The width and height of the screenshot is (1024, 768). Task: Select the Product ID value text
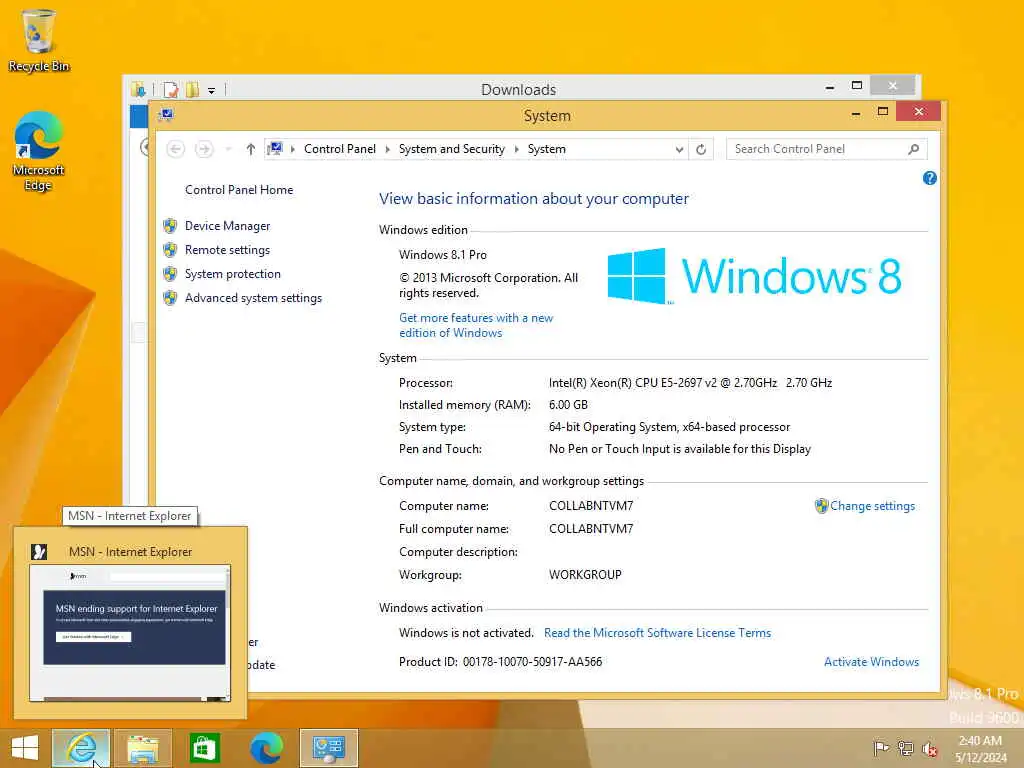pyautogui.click(x=532, y=662)
